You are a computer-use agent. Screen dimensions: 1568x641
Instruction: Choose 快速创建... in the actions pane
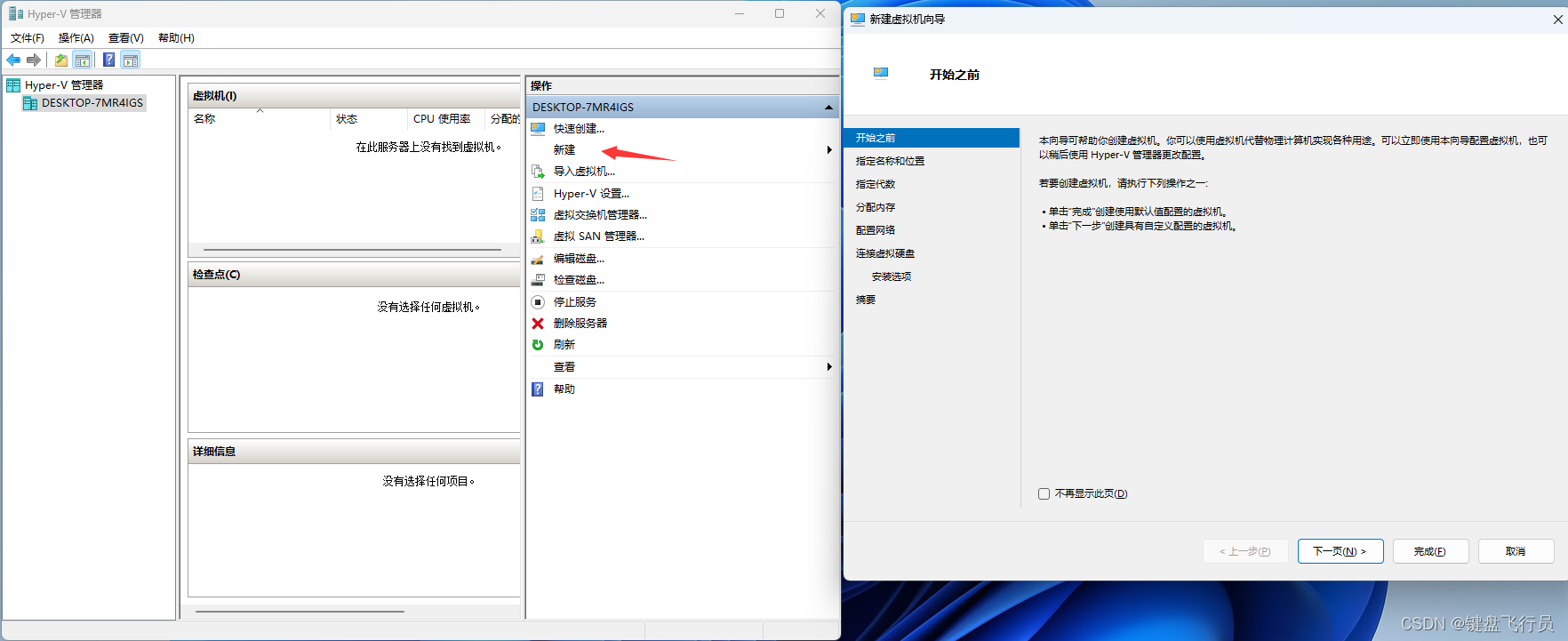579,129
